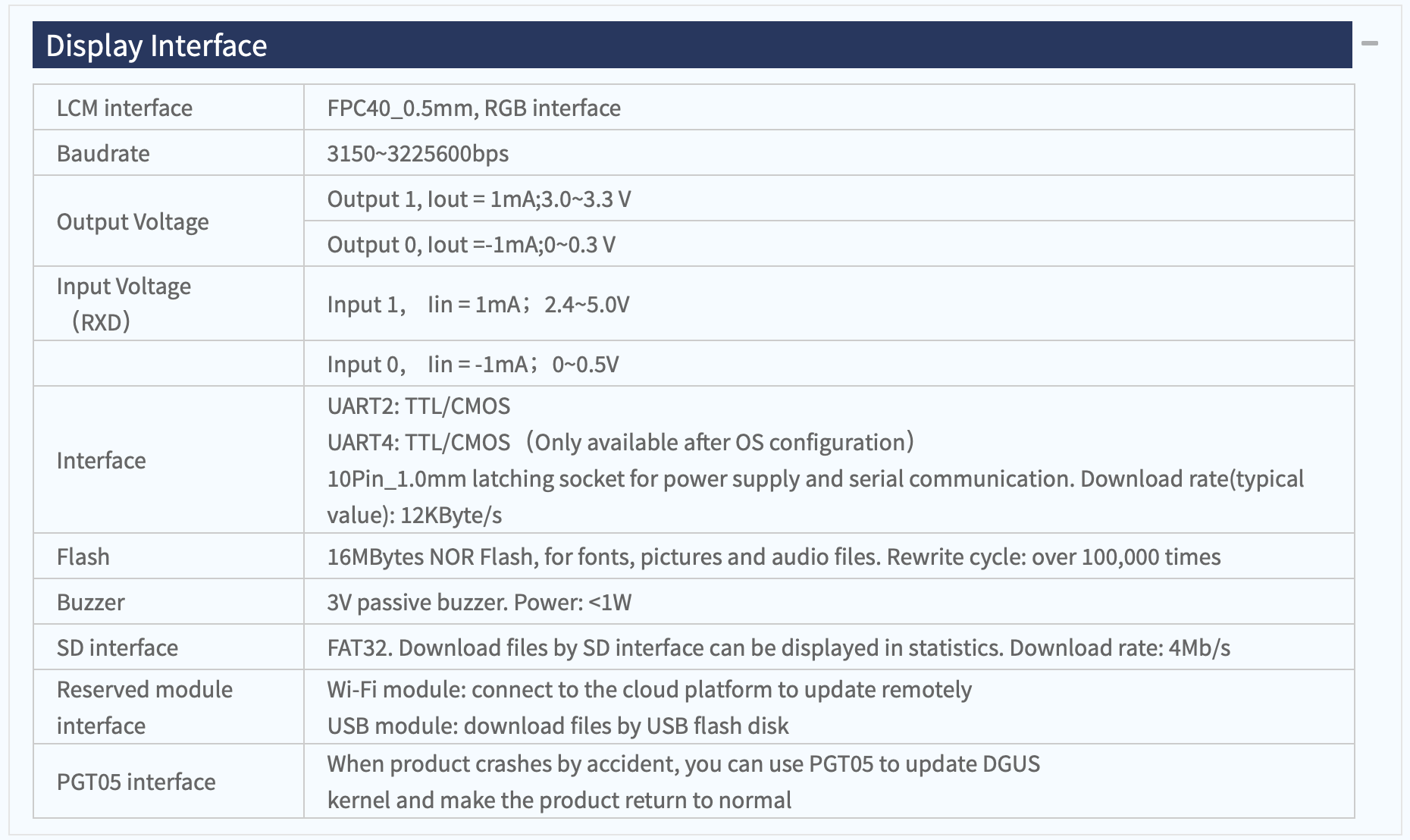Click the FPC40_0.5mm RGB interface value
The height and width of the screenshot is (840, 1410).
pyautogui.click(x=474, y=108)
